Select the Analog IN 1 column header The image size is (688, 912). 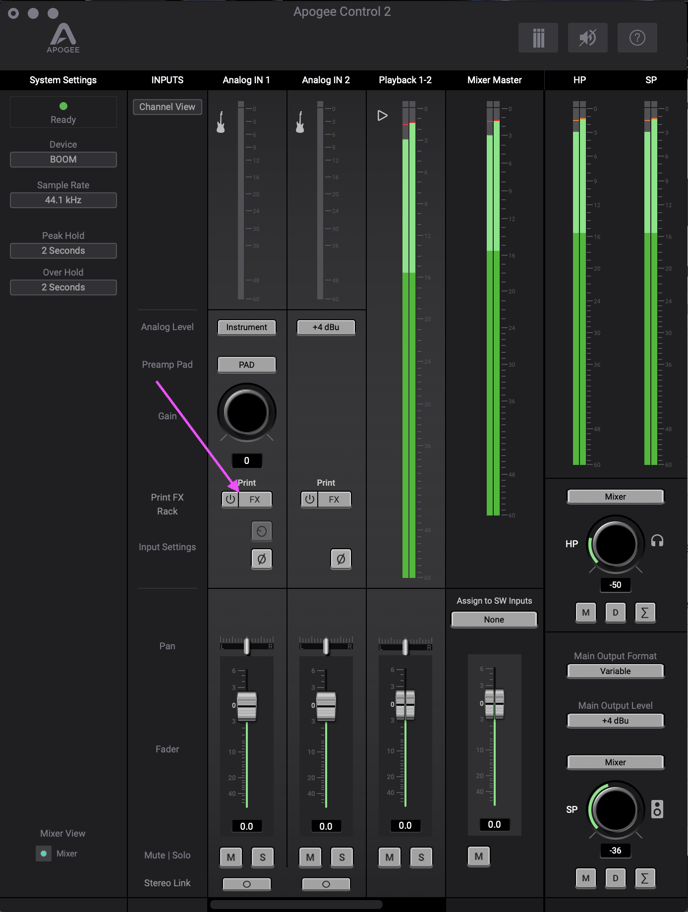click(247, 80)
